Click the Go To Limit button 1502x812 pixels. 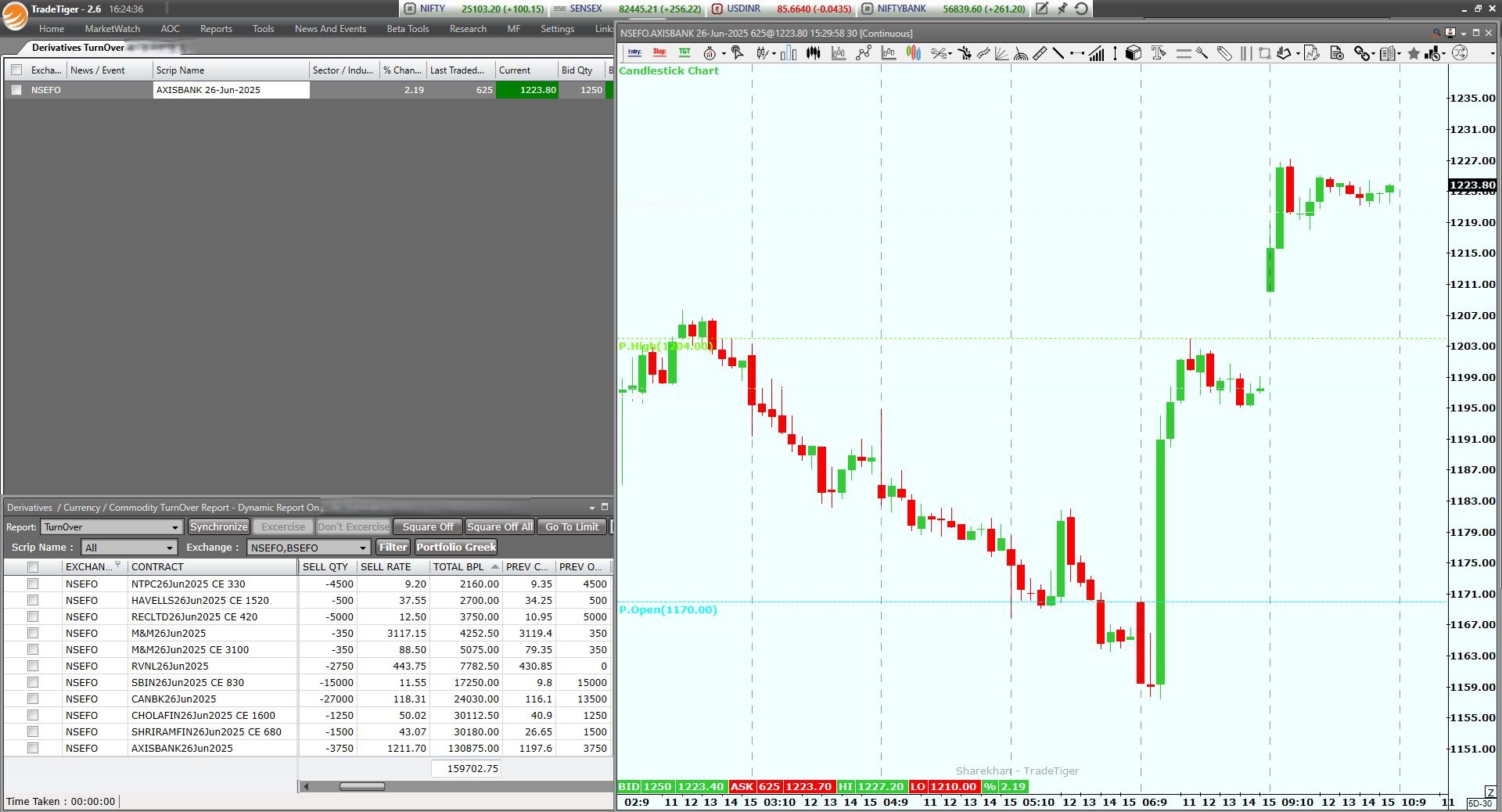(572, 527)
